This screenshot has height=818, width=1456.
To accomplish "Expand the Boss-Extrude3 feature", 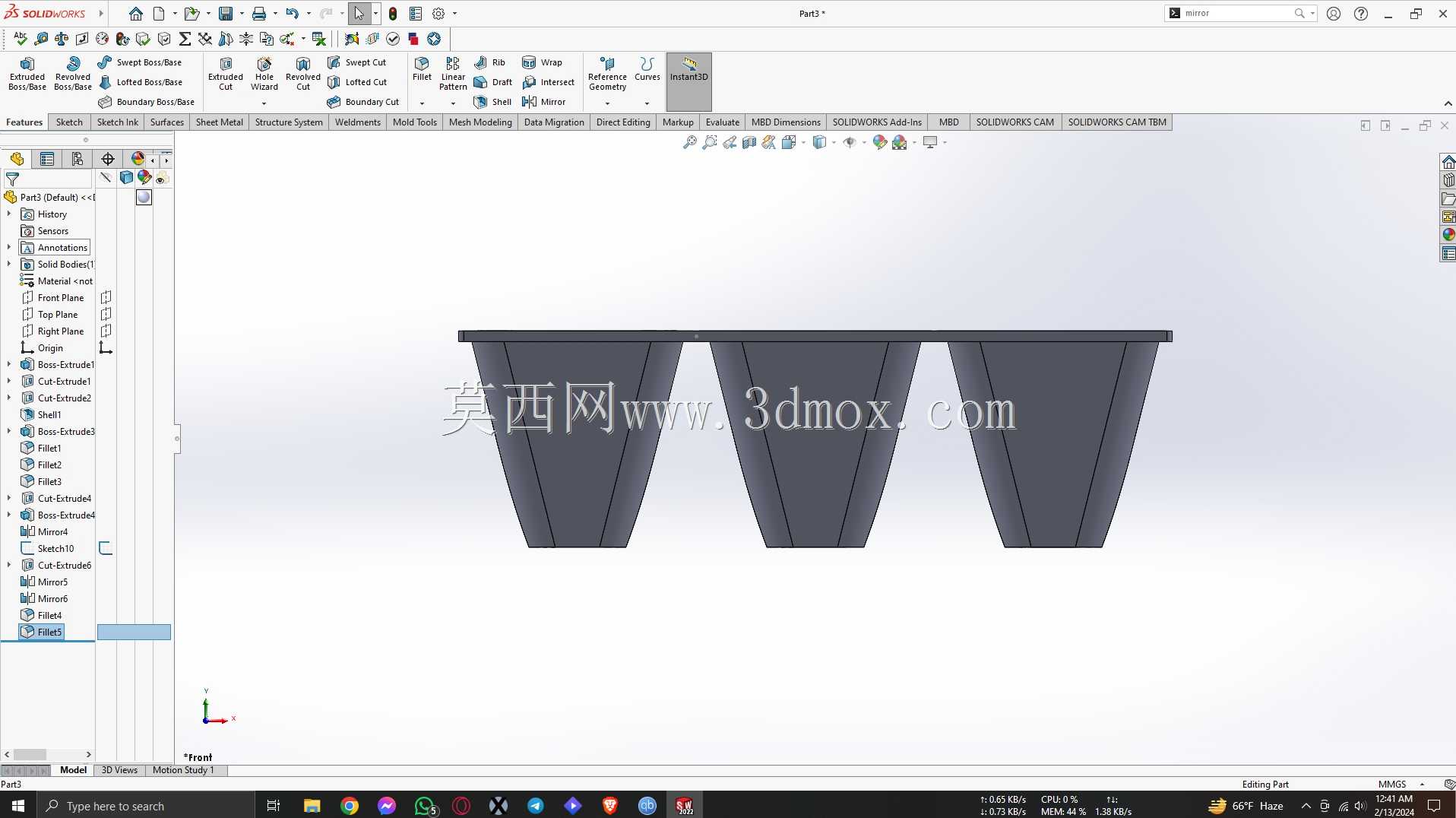I will pyautogui.click(x=9, y=432).
